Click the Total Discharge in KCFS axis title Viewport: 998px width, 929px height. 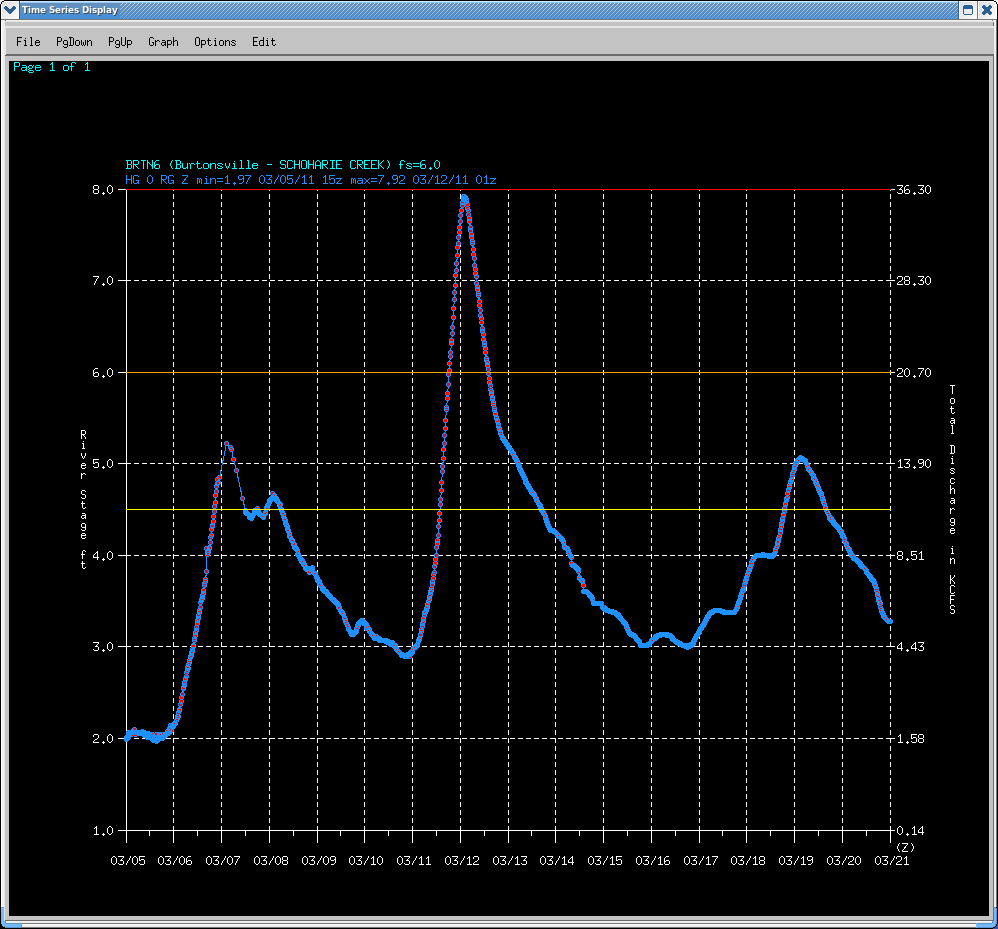(953, 499)
